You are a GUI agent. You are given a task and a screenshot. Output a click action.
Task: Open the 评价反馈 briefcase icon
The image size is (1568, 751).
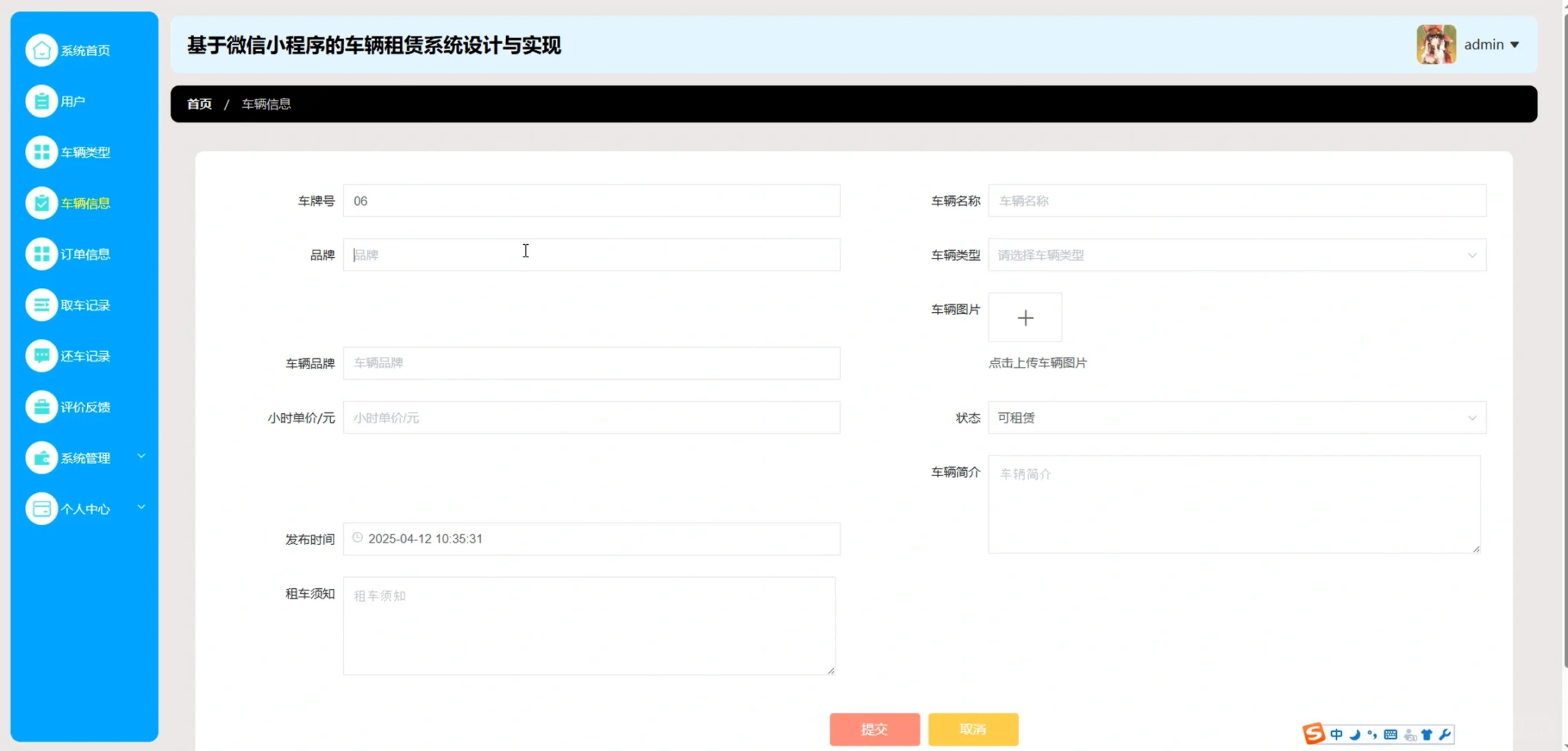(42, 406)
